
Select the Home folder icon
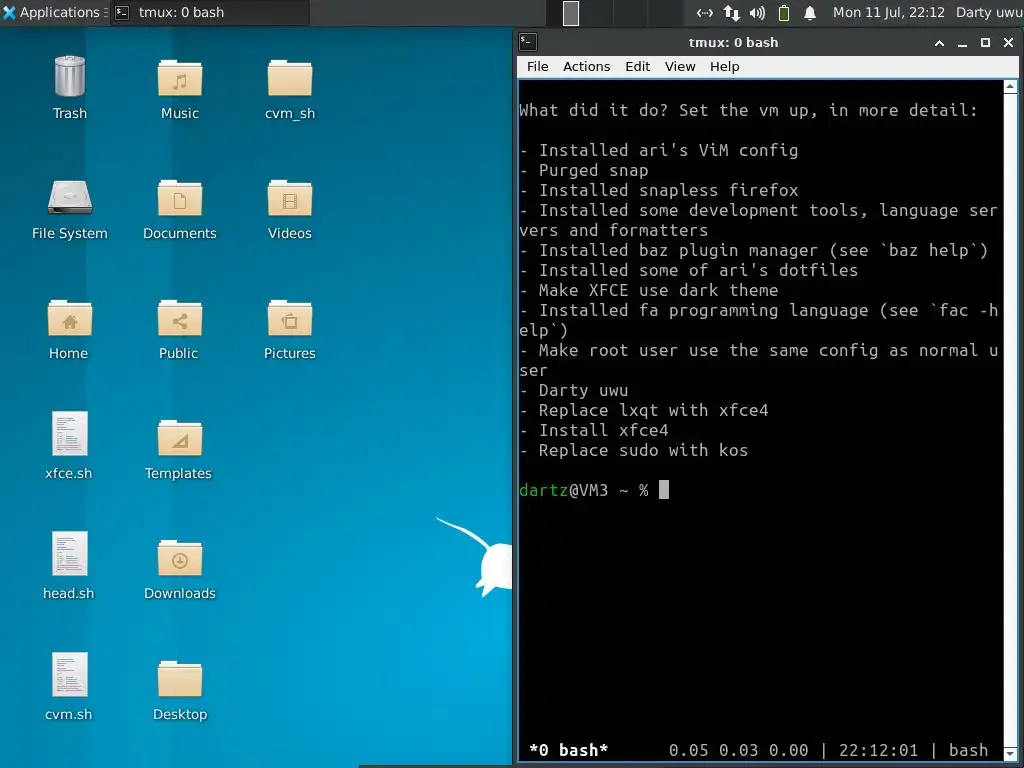[x=69, y=329]
